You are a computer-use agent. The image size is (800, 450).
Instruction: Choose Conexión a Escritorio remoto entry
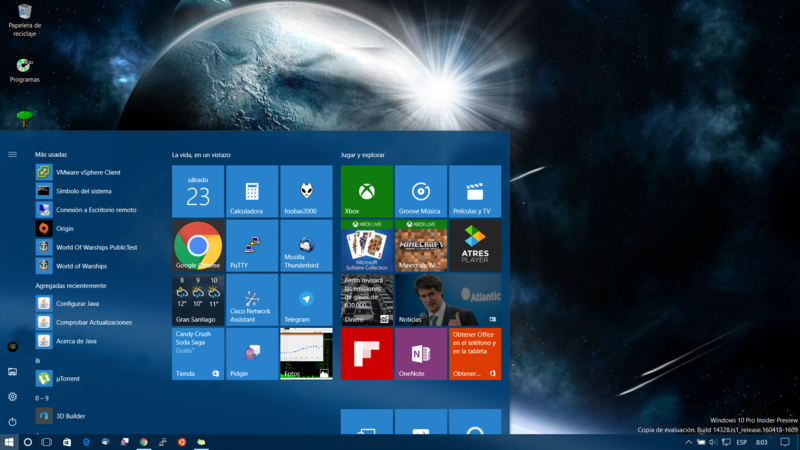pos(96,210)
